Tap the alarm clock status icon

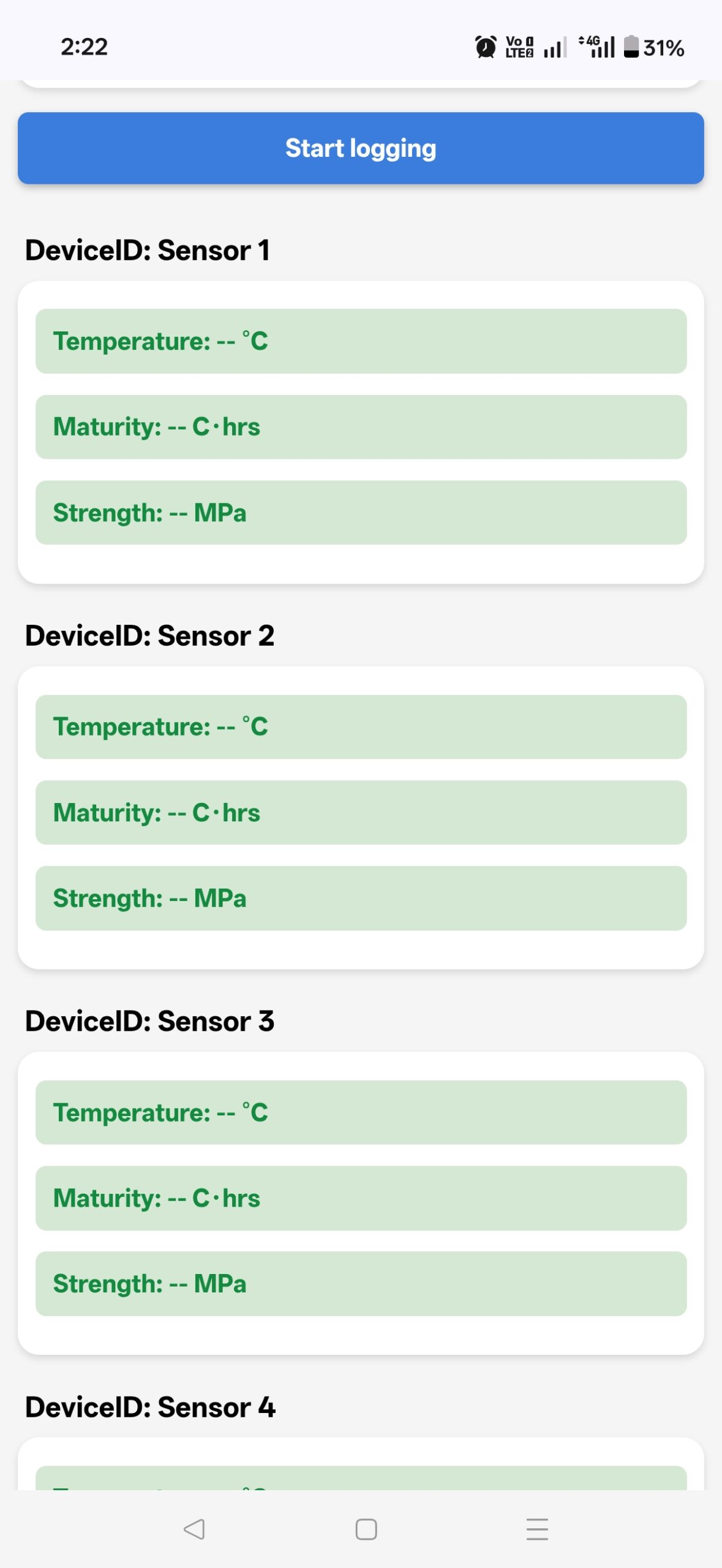[486, 47]
